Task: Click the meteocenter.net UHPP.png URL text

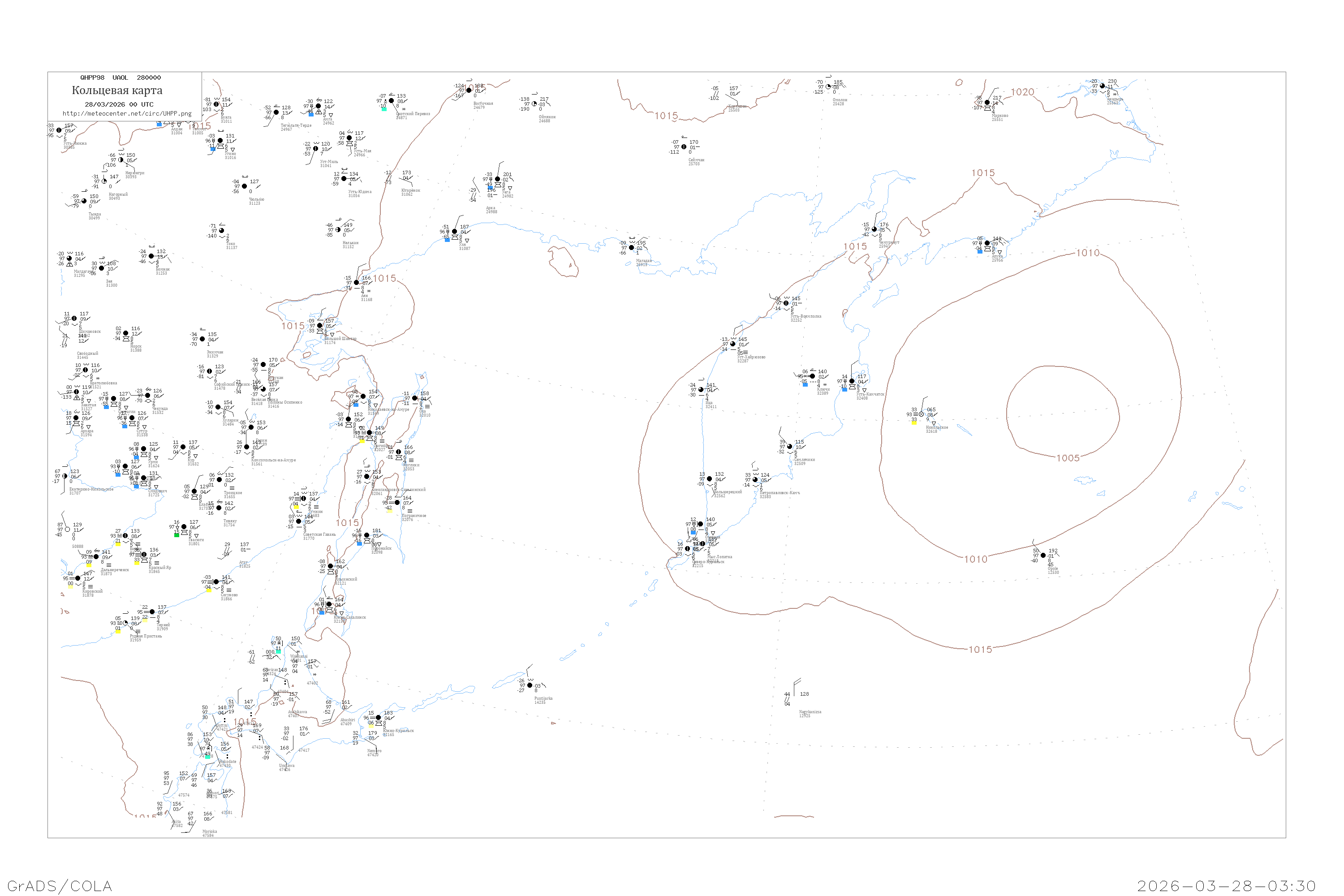Action: click(x=127, y=114)
